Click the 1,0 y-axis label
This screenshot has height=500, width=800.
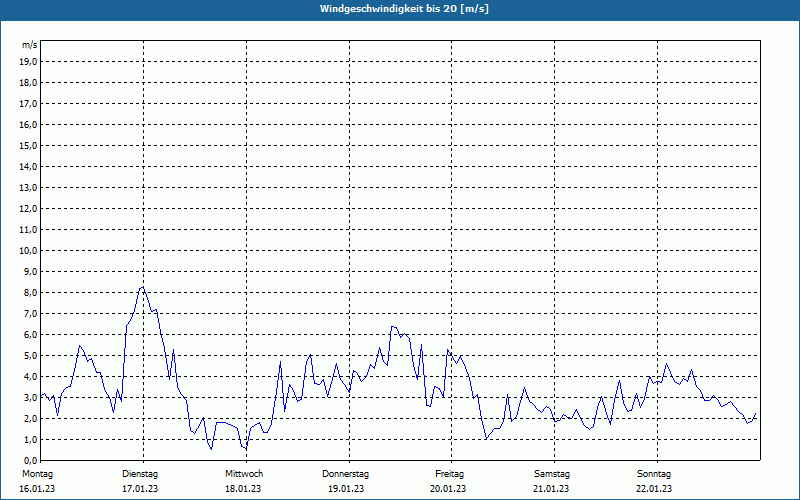click(x=30, y=440)
